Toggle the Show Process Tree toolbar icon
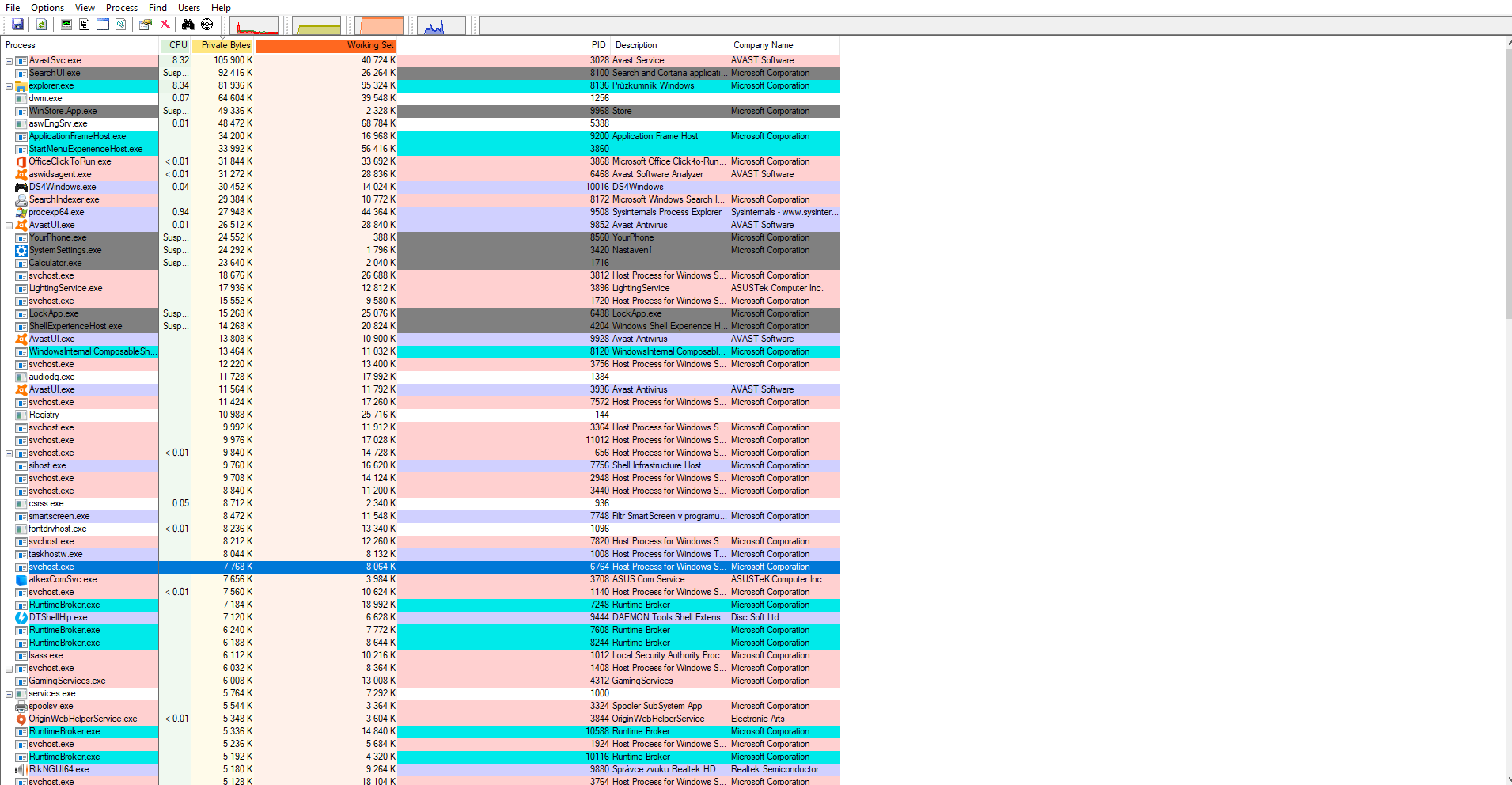Screen dimensions: 1512x785 [85, 25]
